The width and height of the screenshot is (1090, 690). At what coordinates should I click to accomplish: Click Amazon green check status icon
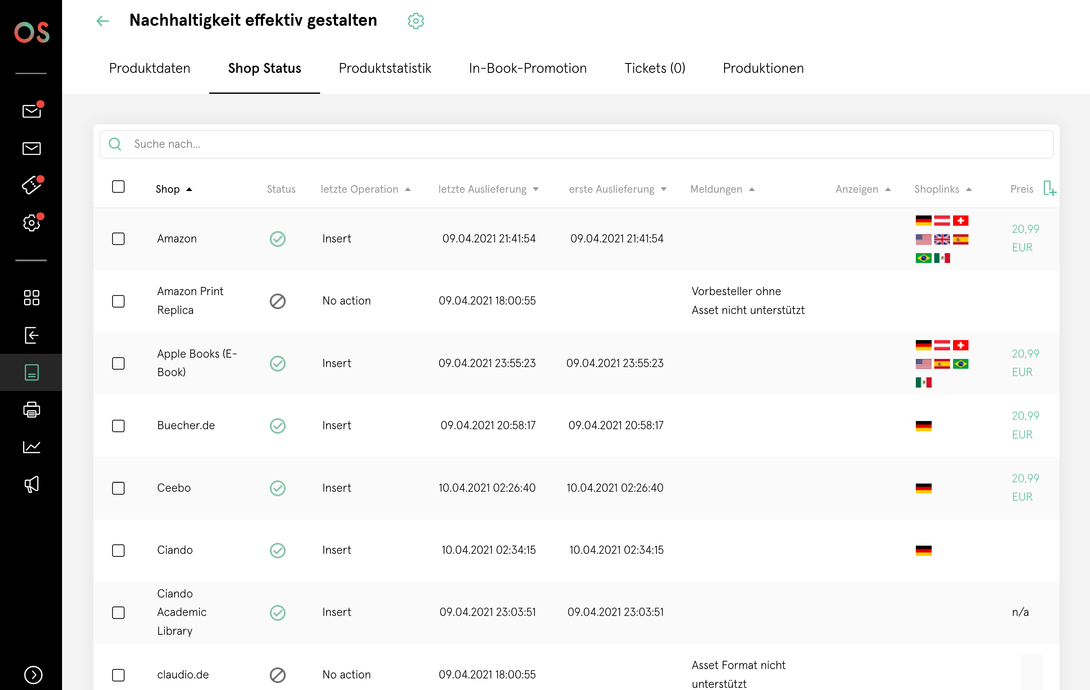277,239
